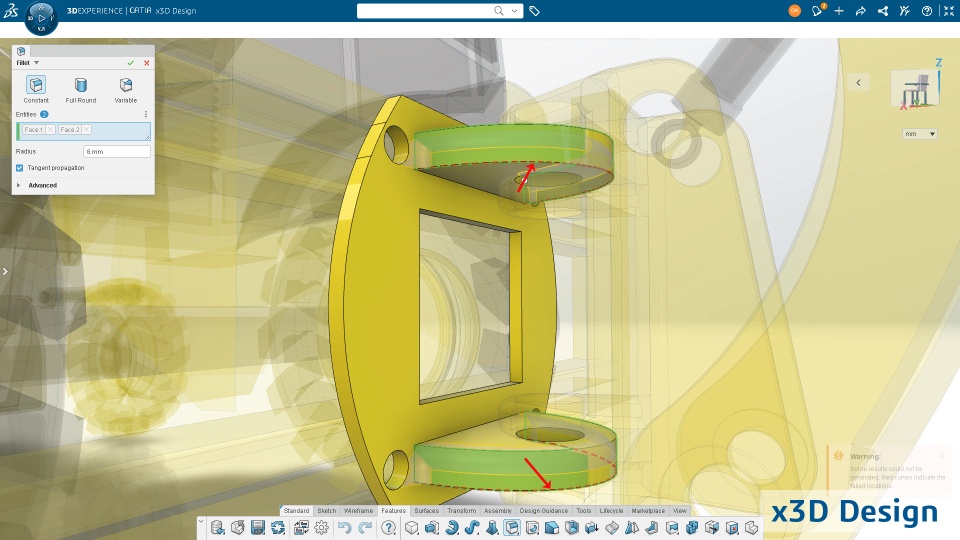960x540 pixels.
Task: Click the database open/import icon in action bar
Action: coord(217,528)
